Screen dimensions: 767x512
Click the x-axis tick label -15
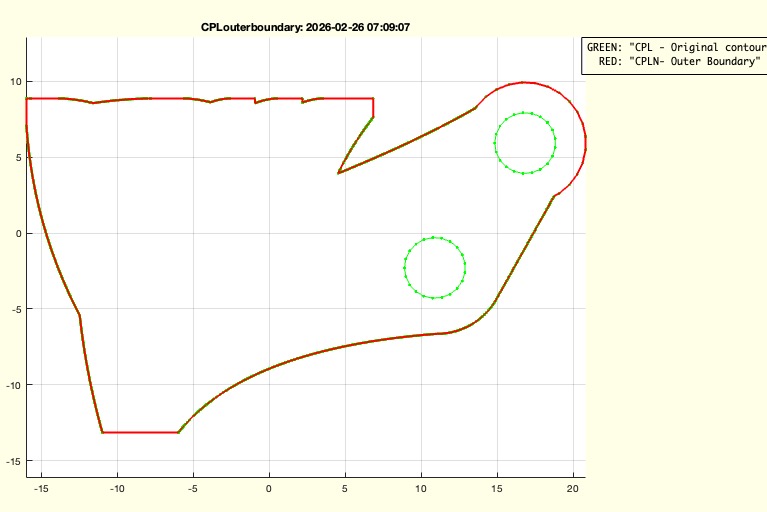(x=41, y=489)
